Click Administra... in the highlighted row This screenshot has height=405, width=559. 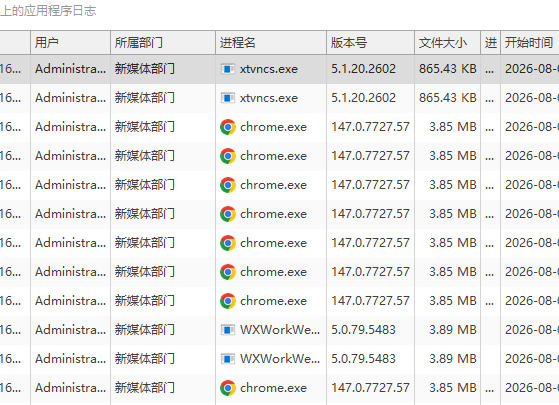point(71,69)
